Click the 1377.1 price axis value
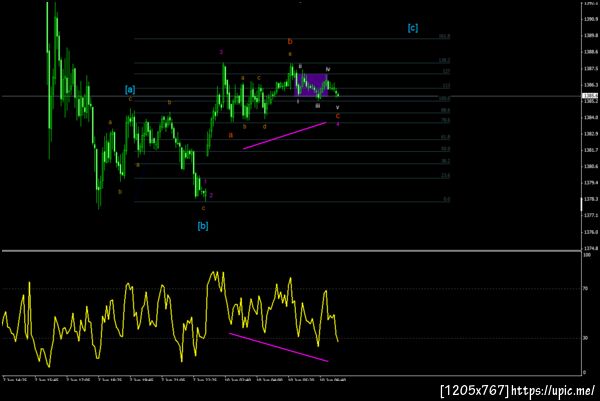Image resolution: width=600 pixels, height=401 pixels. point(591,215)
